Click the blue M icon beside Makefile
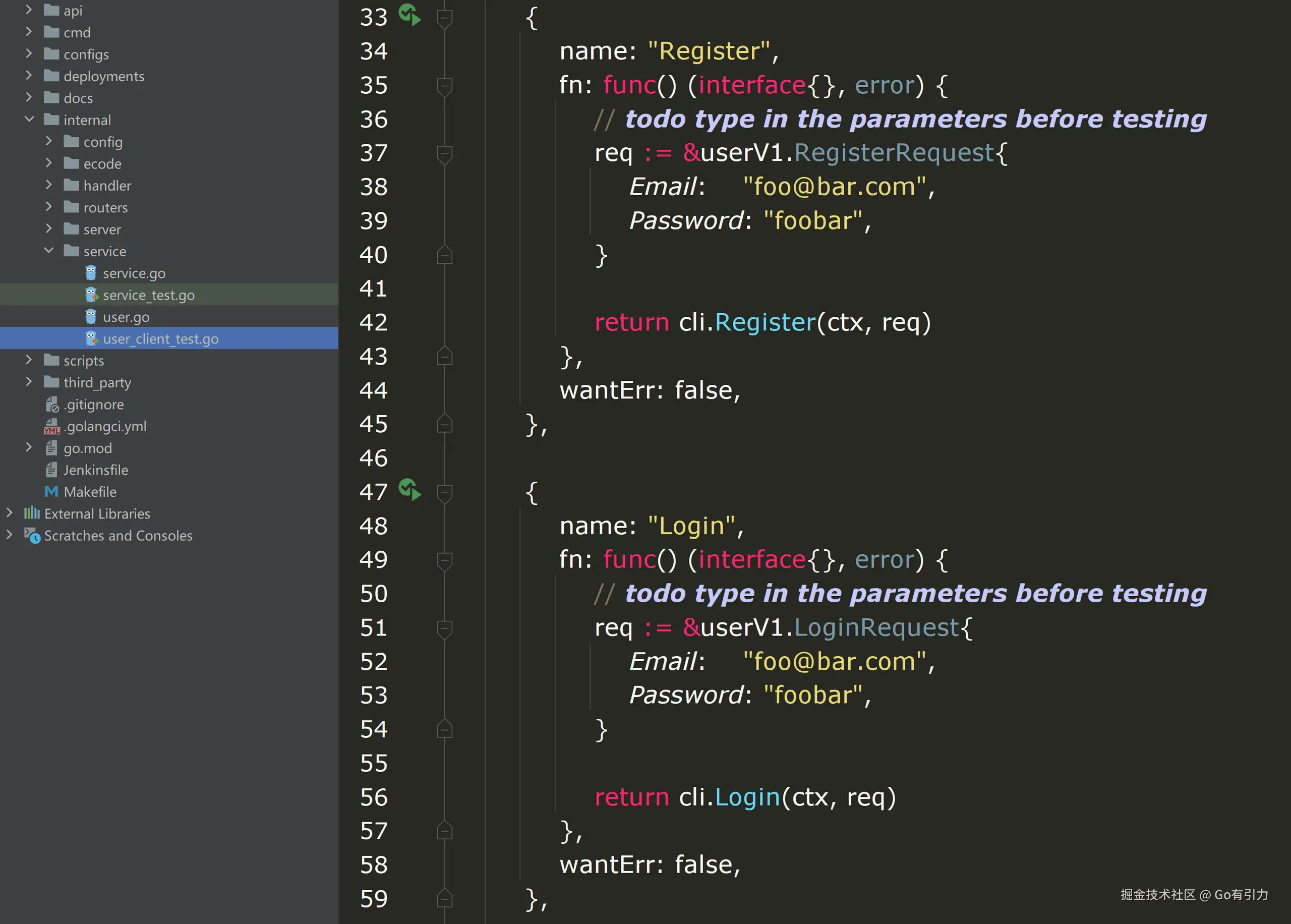The image size is (1291, 924). click(51, 492)
